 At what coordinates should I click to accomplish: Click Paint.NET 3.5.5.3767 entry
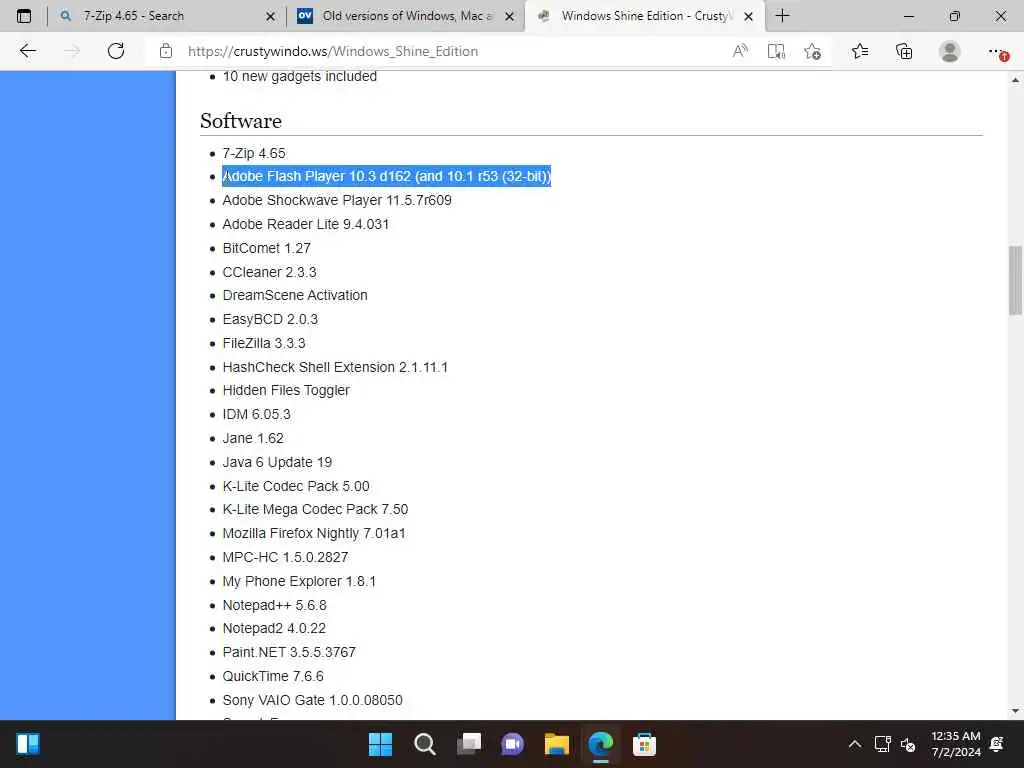point(289,652)
